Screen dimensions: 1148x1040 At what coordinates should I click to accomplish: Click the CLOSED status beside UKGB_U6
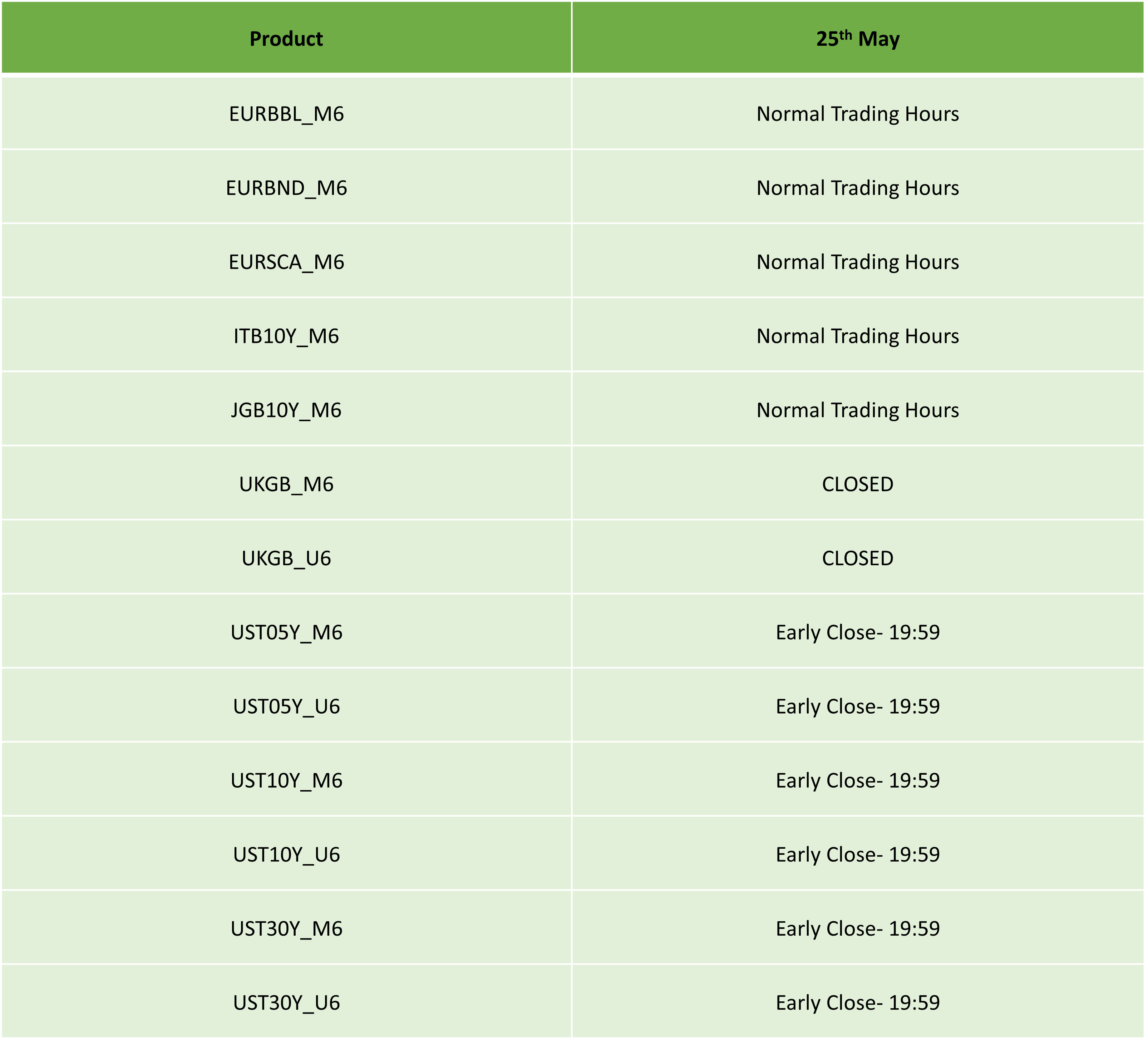(x=857, y=558)
